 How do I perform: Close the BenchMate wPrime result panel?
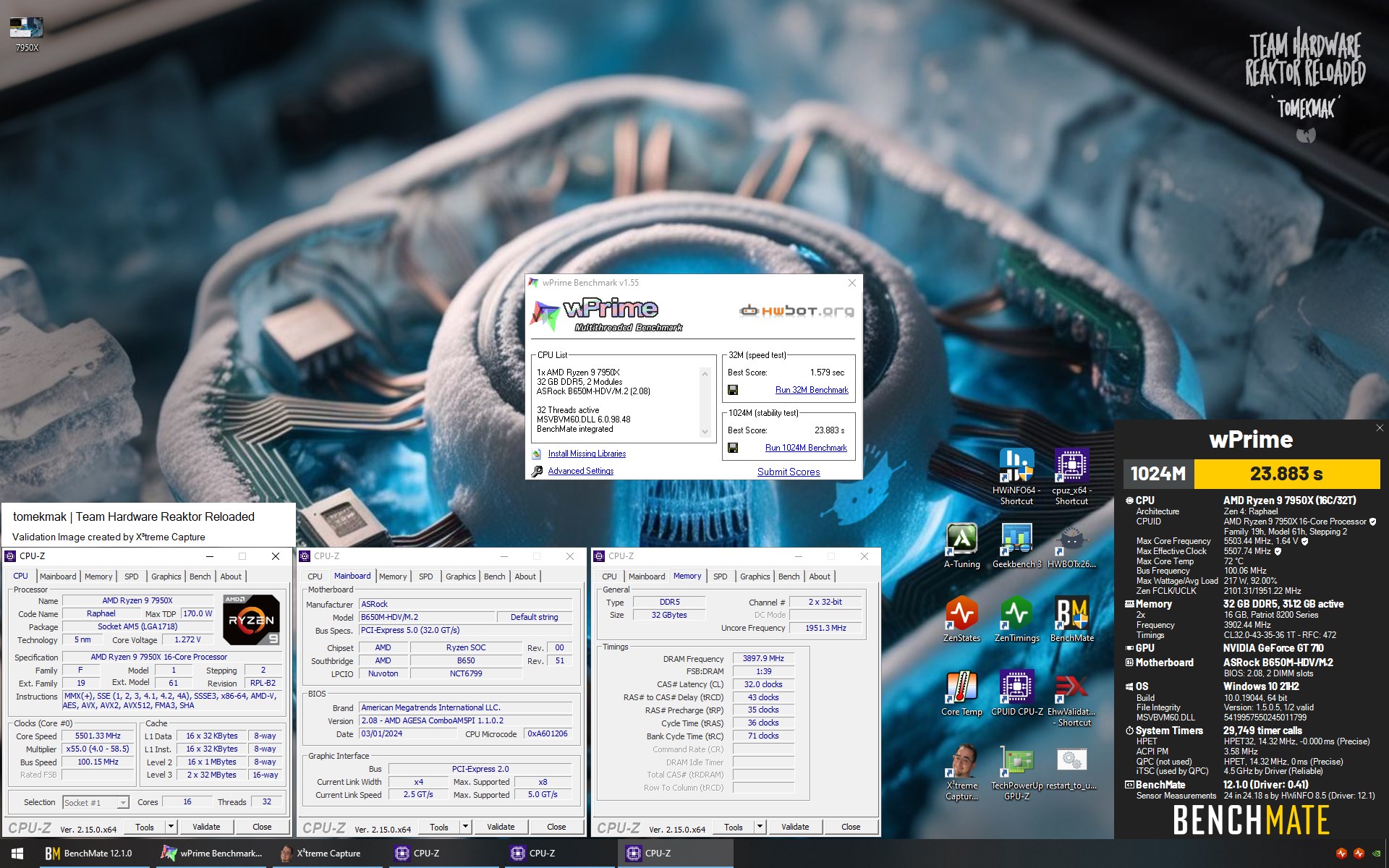(1379, 428)
